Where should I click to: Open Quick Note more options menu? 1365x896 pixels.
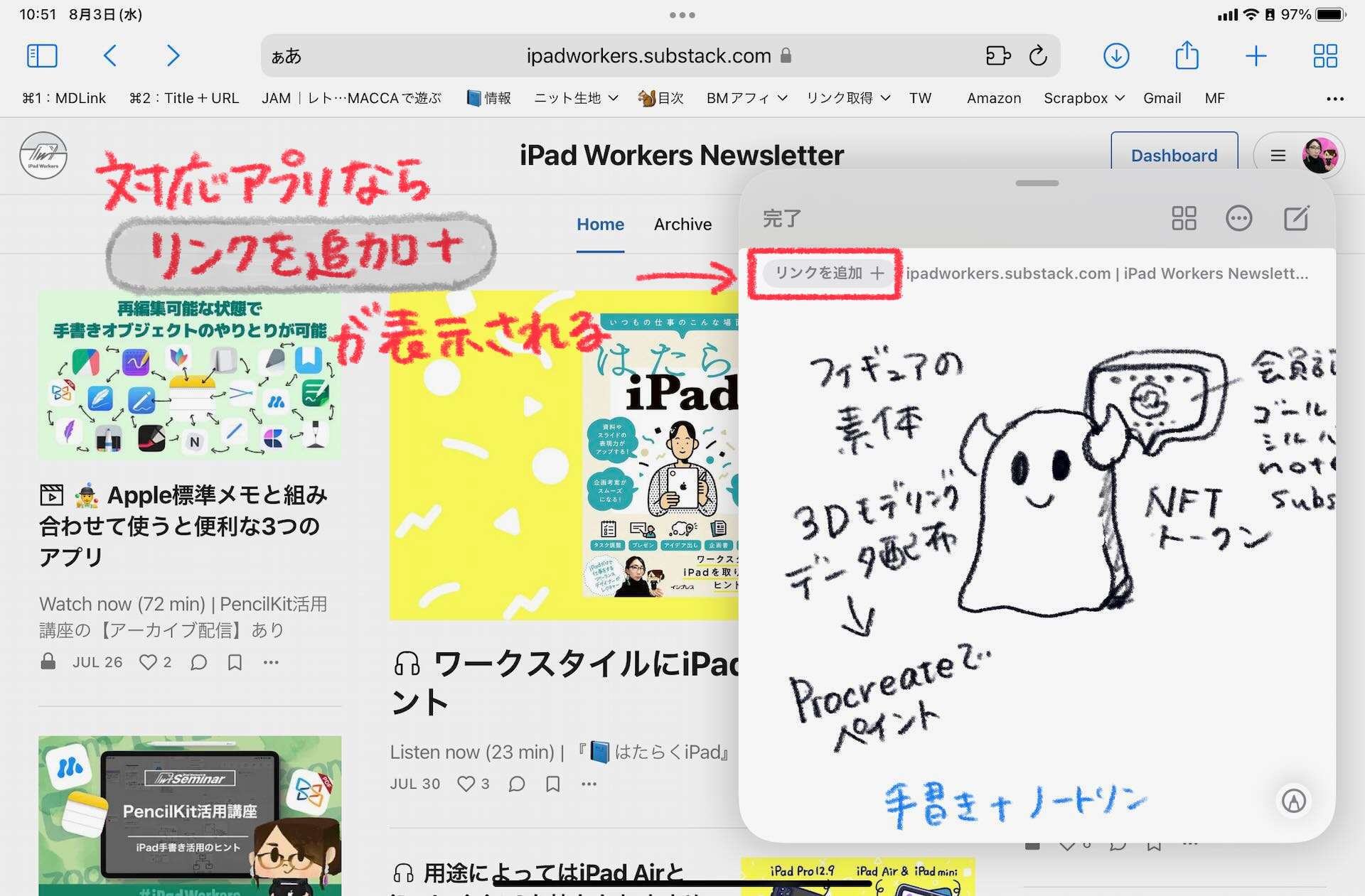pyautogui.click(x=1239, y=218)
